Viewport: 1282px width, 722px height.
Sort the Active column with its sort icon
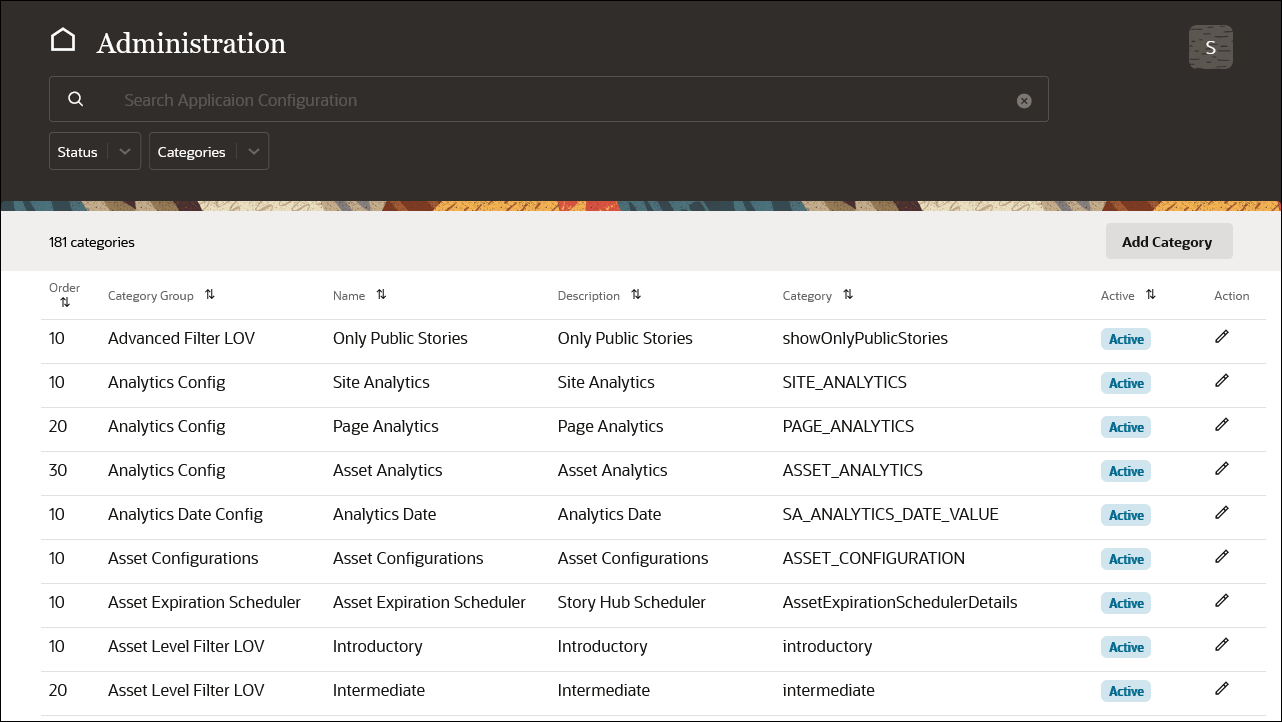pyautogui.click(x=1150, y=295)
